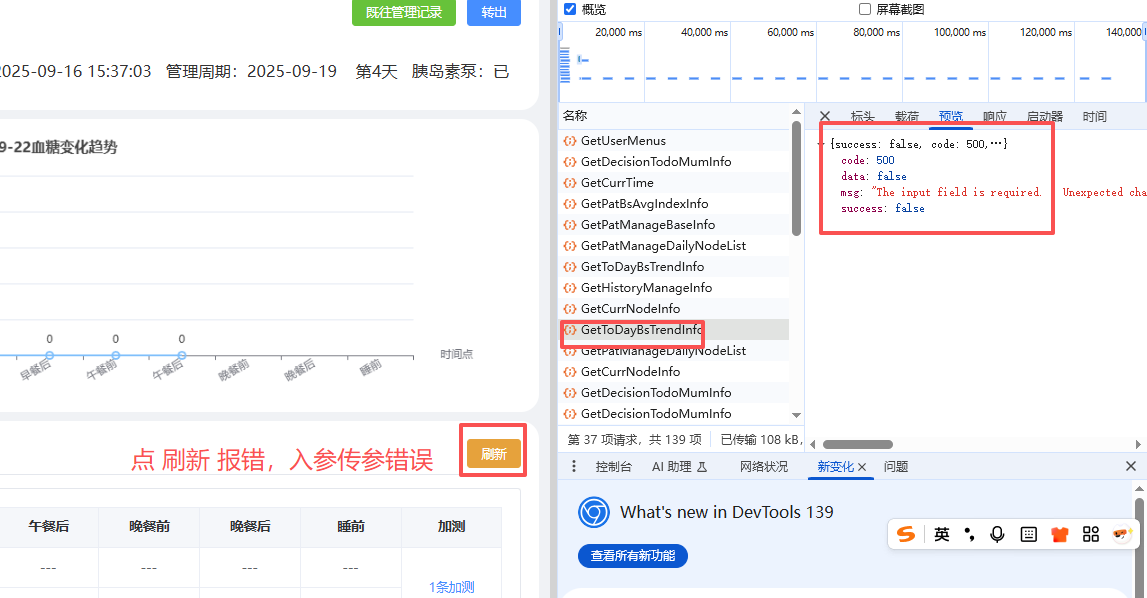Open the 时间 timing tab
The height and width of the screenshot is (598, 1147).
(1094, 116)
